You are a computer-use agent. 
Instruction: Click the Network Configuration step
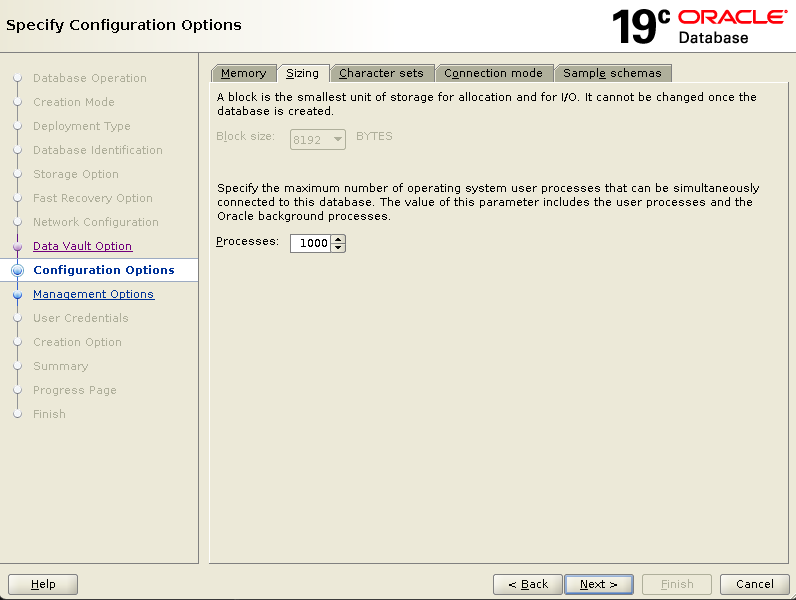(96, 222)
